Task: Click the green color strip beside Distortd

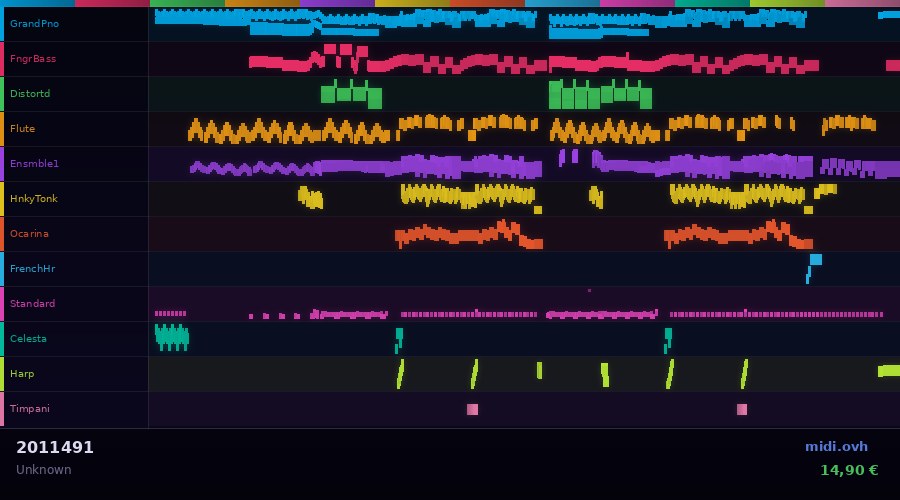Action: pyautogui.click(x=2, y=94)
